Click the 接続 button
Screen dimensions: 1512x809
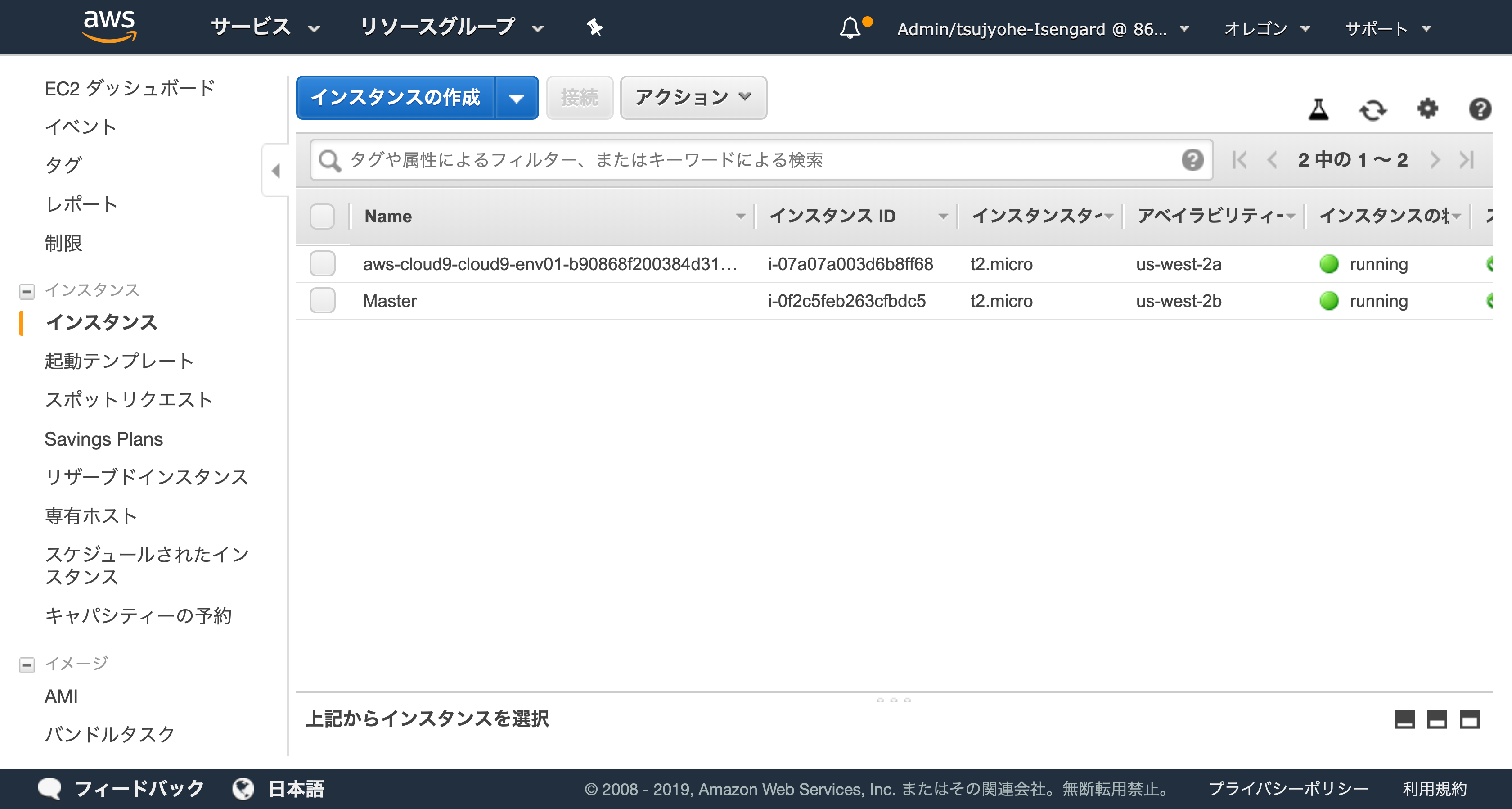pos(579,97)
